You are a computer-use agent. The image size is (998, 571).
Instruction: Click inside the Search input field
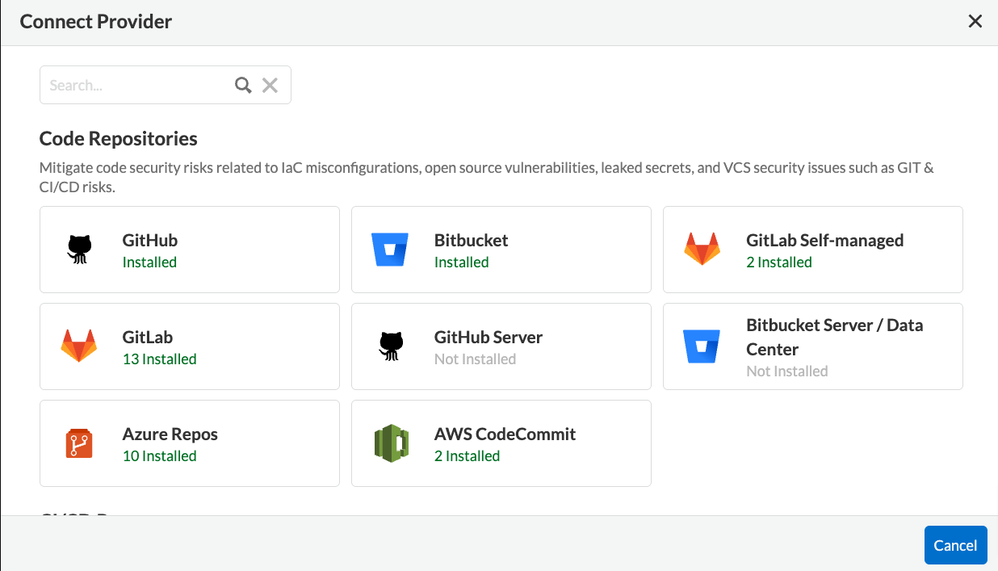pos(135,85)
